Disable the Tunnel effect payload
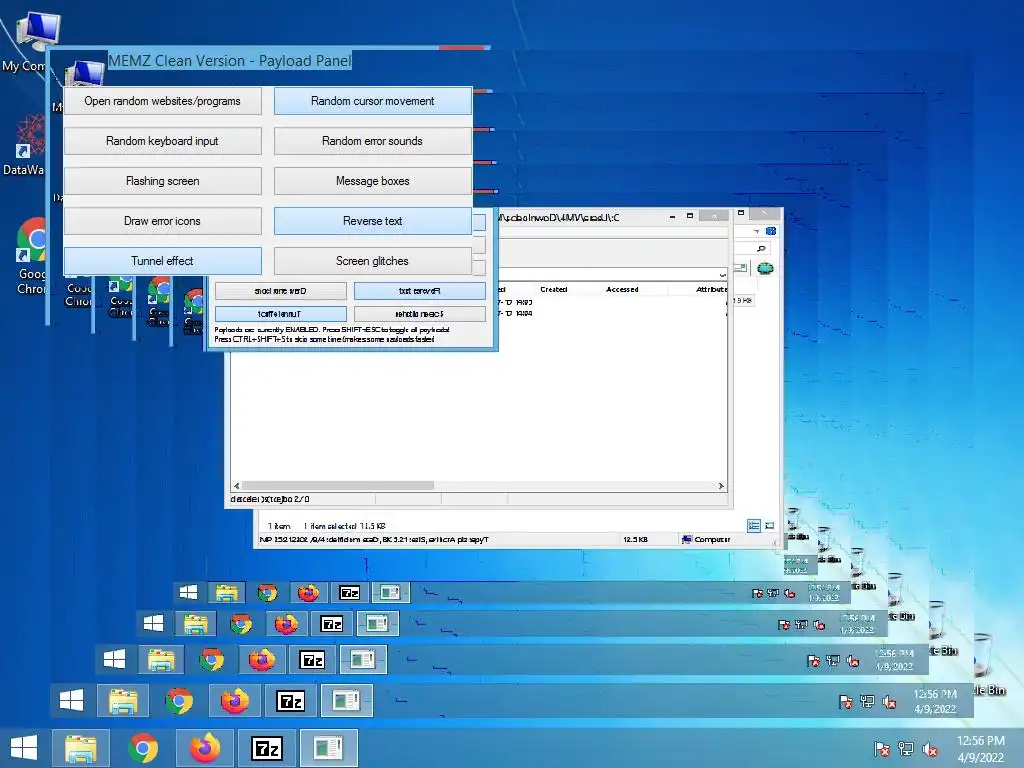1024x768 pixels. (163, 261)
